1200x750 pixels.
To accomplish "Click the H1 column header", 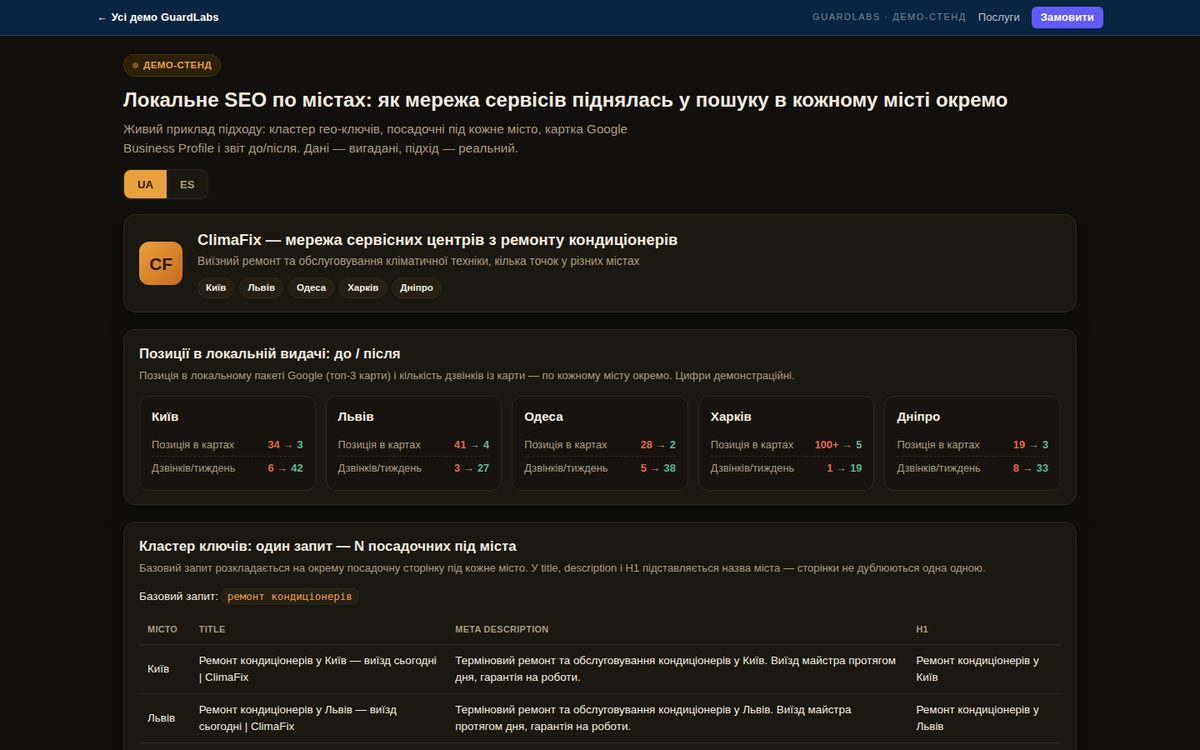I will (922, 629).
